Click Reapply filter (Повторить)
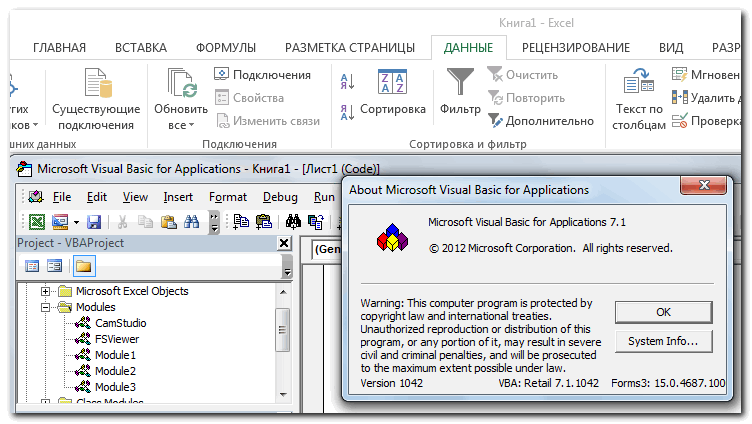Viewport: 752px width, 424px height. [527, 98]
